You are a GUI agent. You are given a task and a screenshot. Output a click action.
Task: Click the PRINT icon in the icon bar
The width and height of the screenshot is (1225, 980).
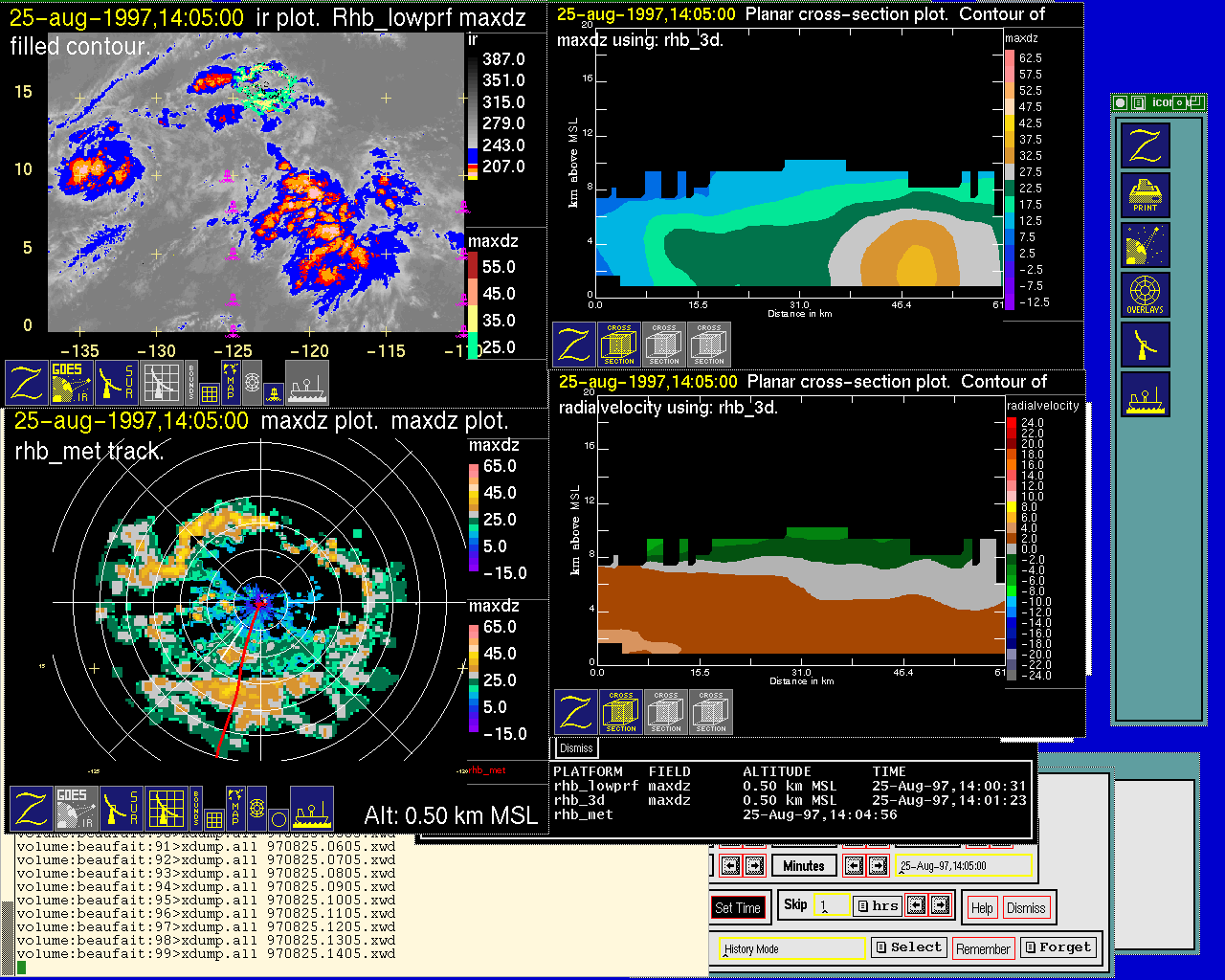1145,196
